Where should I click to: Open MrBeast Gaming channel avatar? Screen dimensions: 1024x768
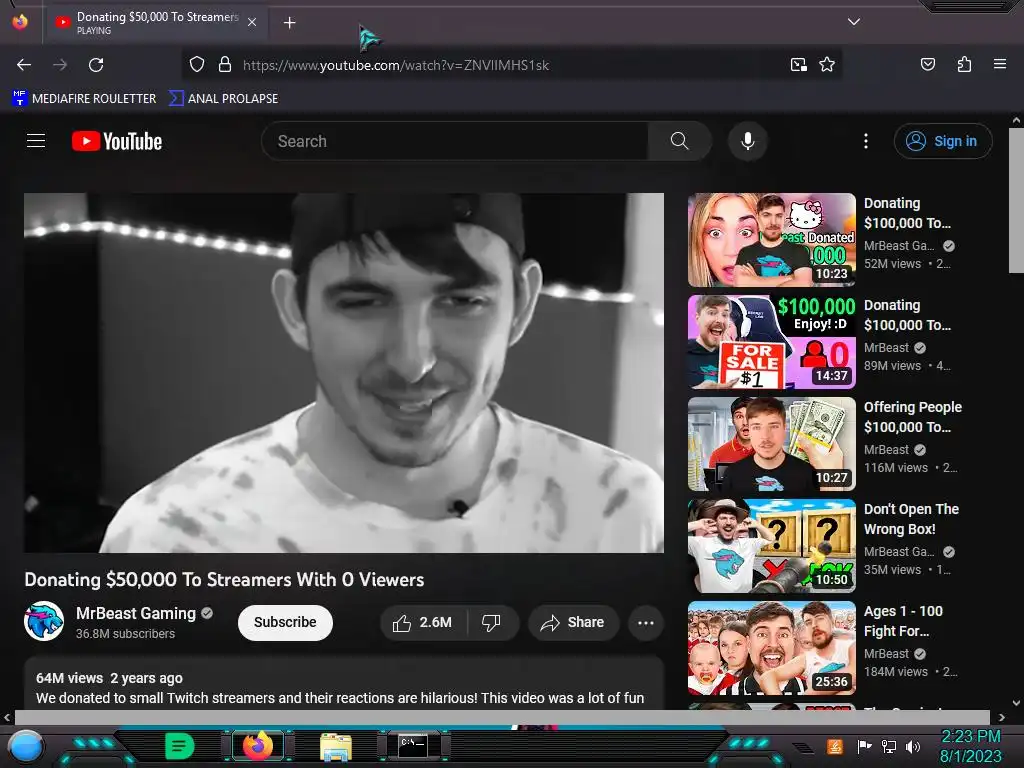[44, 621]
